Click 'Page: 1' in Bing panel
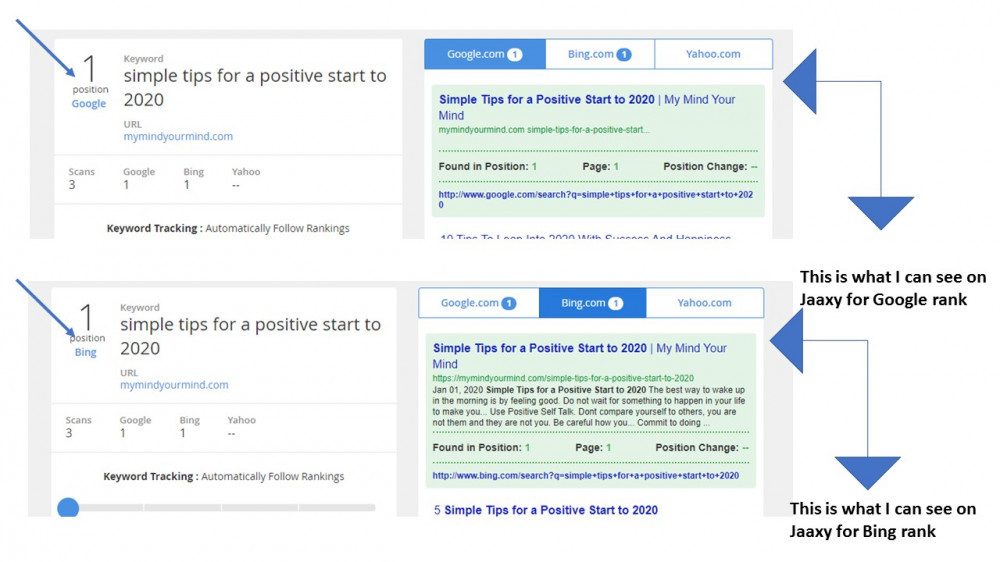 (x=593, y=448)
